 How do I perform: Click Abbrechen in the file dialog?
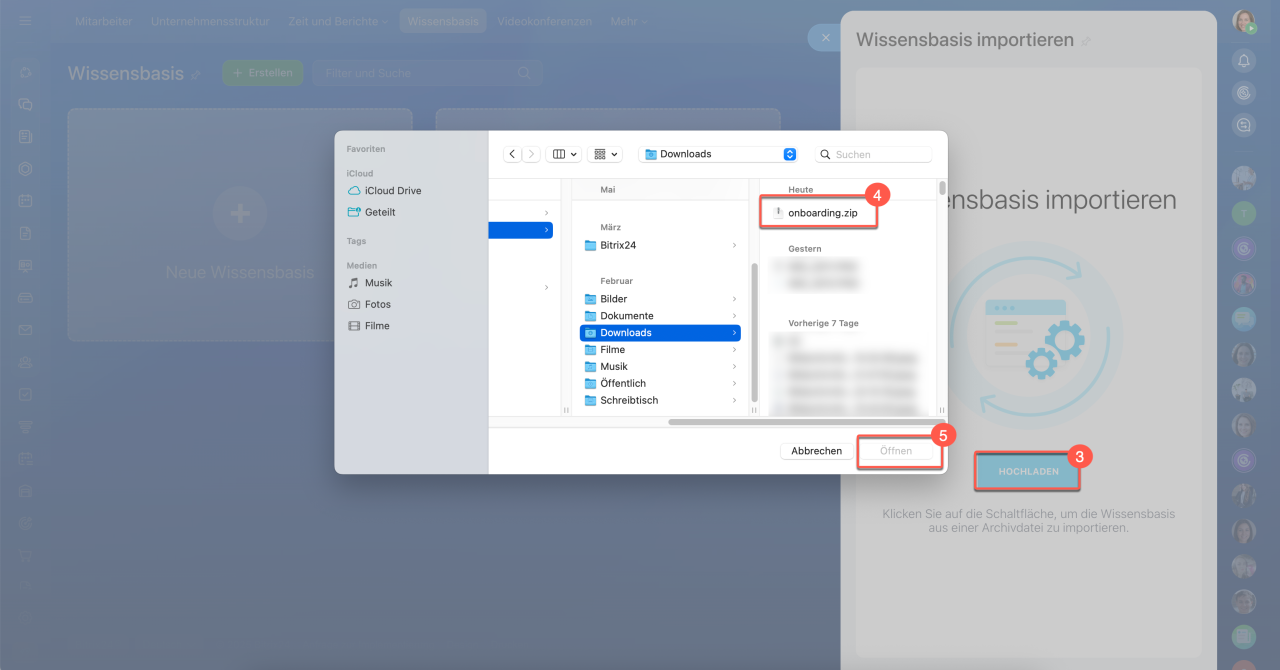point(817,451)
